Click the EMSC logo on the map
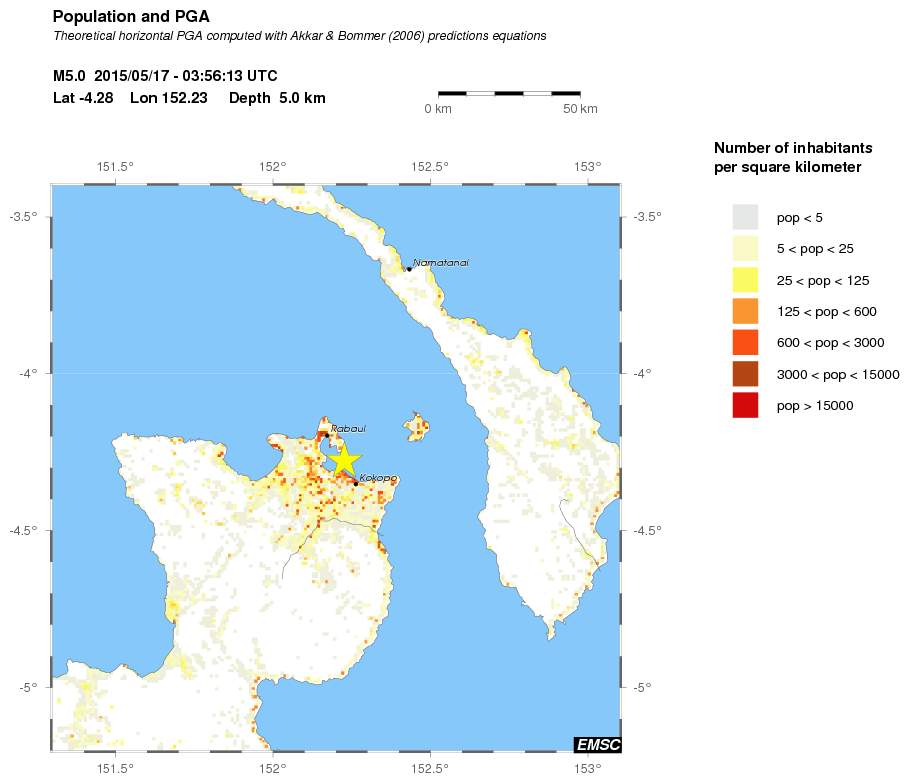 coord(596,744)
